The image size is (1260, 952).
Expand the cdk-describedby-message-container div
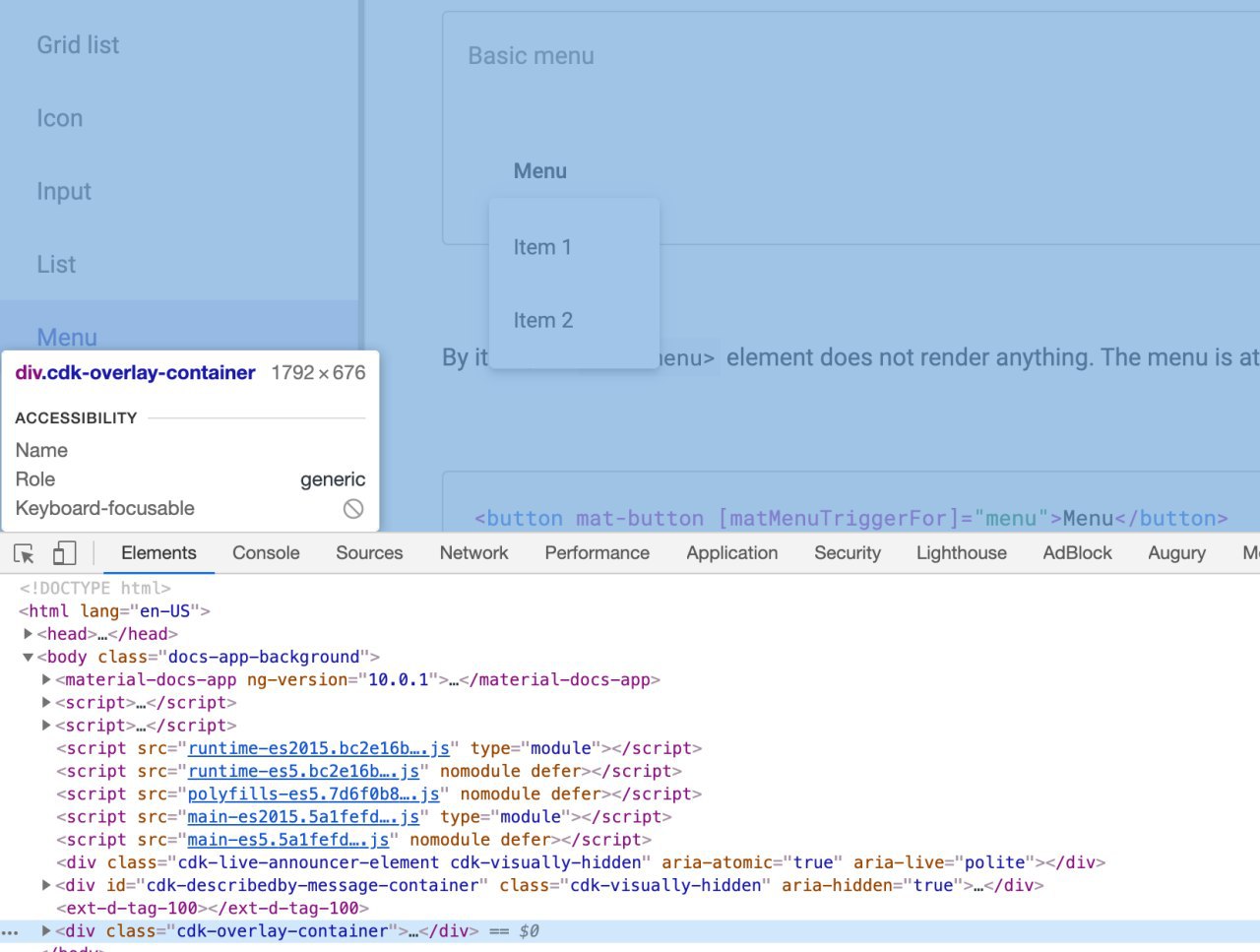point(46,885)
